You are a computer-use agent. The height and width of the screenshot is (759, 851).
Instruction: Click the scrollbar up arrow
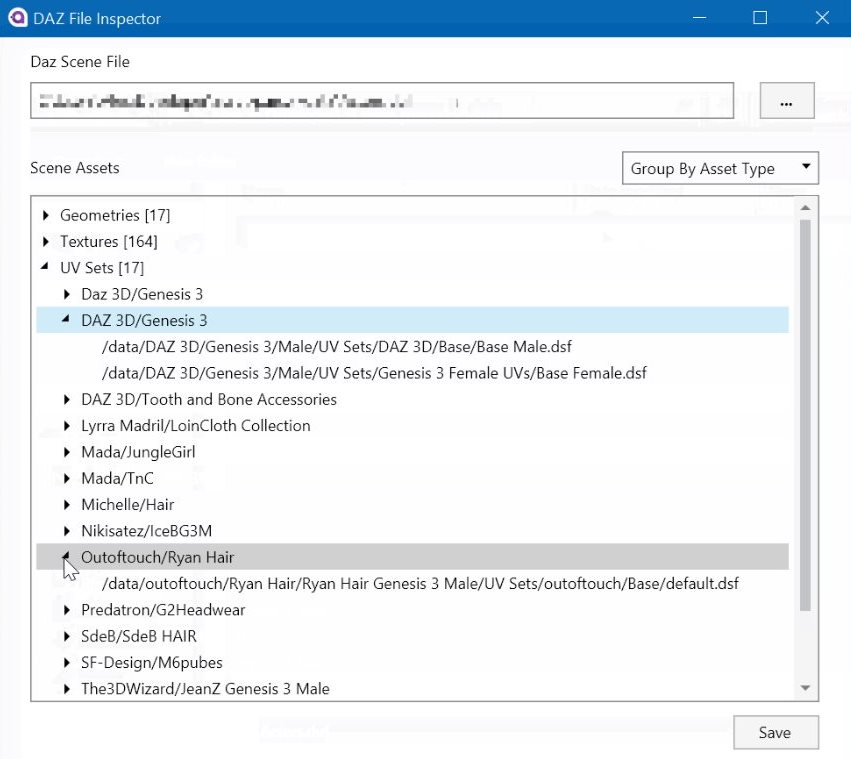[805, 208]
